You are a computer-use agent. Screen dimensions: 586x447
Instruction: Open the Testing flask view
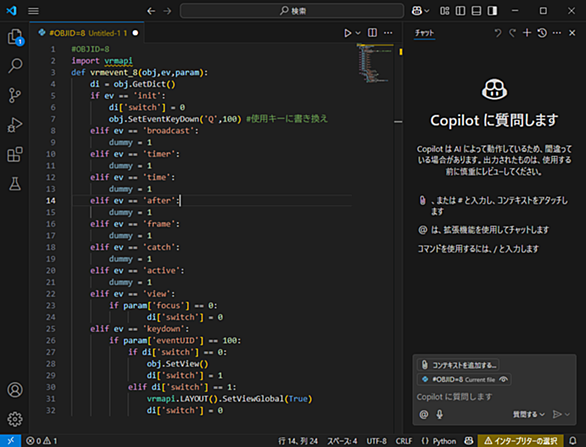pos(15,184)
